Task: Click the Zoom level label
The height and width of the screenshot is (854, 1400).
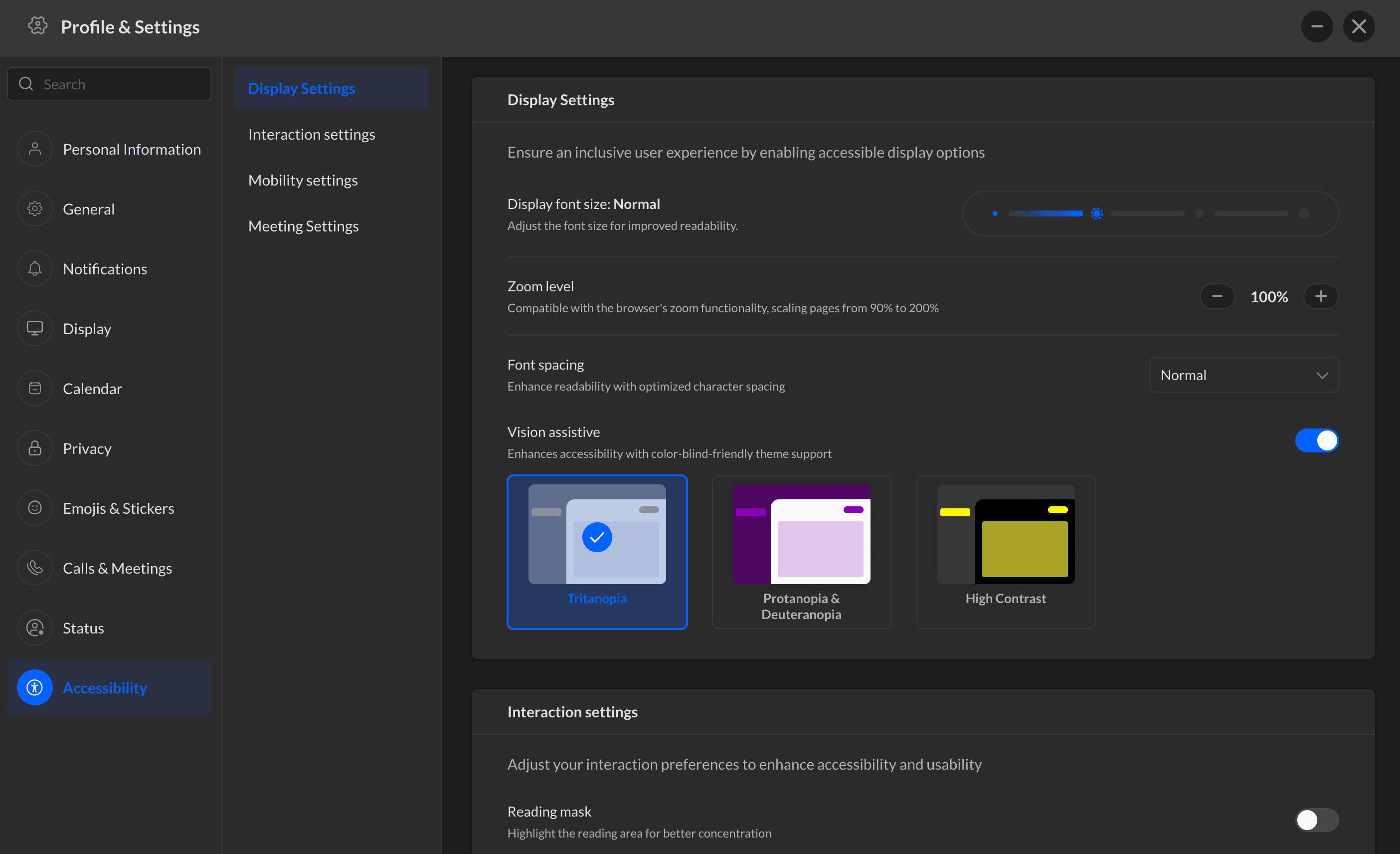Action: [x=540, y=286]
